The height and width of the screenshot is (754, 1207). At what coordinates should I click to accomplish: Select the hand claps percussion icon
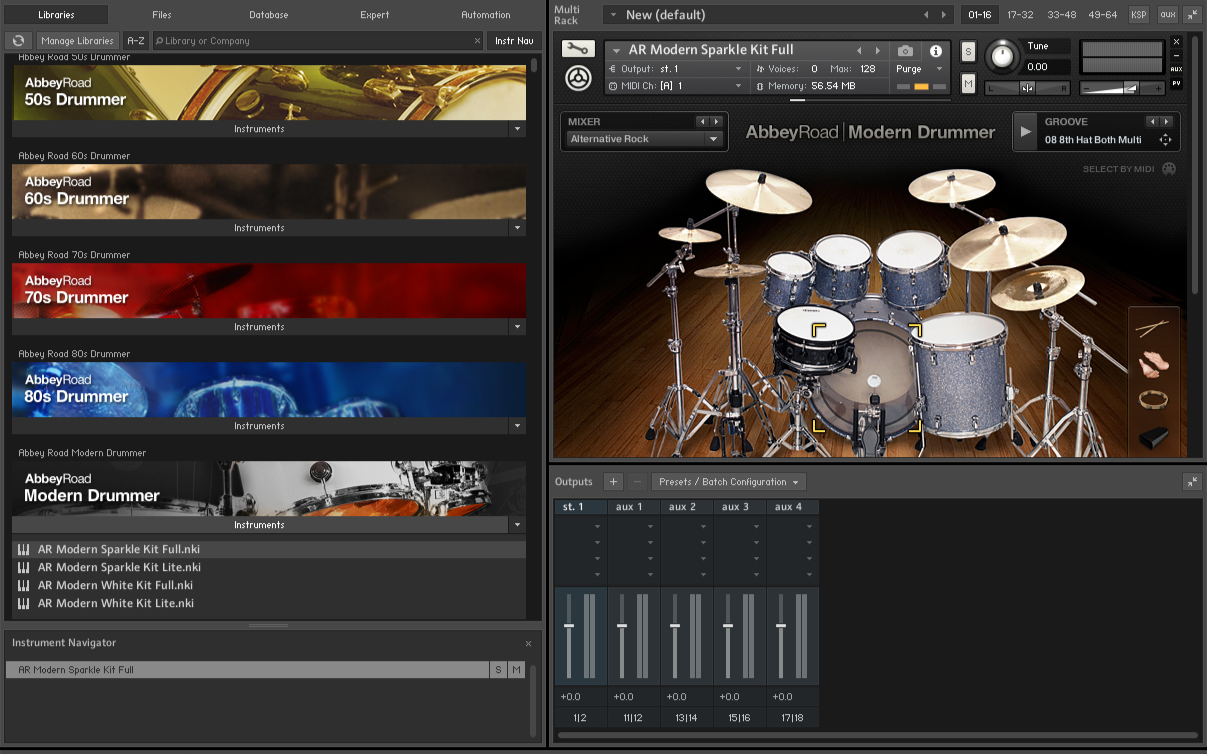tap(1154, 363)
